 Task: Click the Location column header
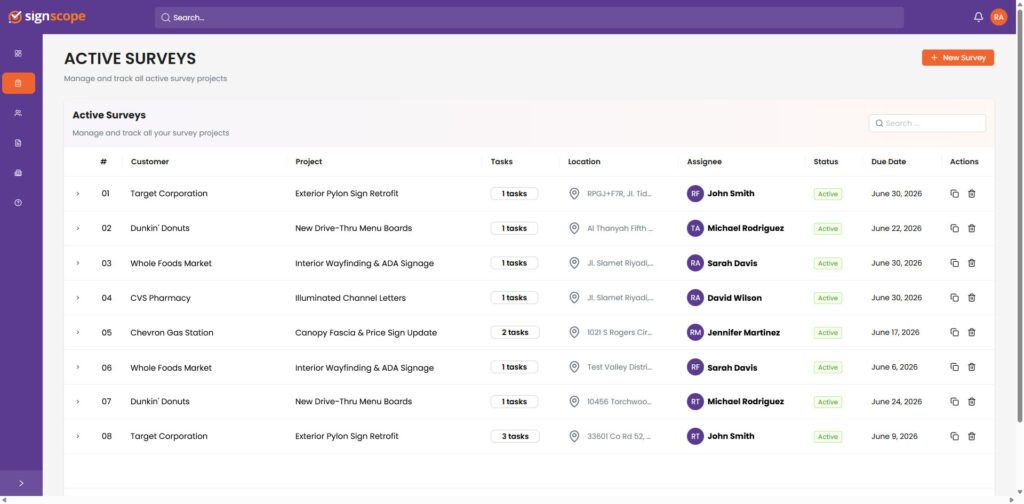[584, 162]
